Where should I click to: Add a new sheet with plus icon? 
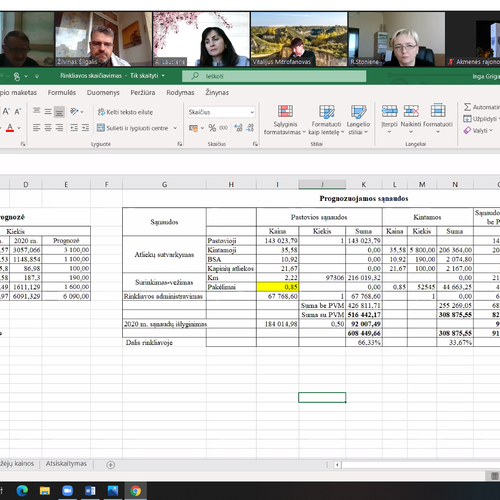111,465
